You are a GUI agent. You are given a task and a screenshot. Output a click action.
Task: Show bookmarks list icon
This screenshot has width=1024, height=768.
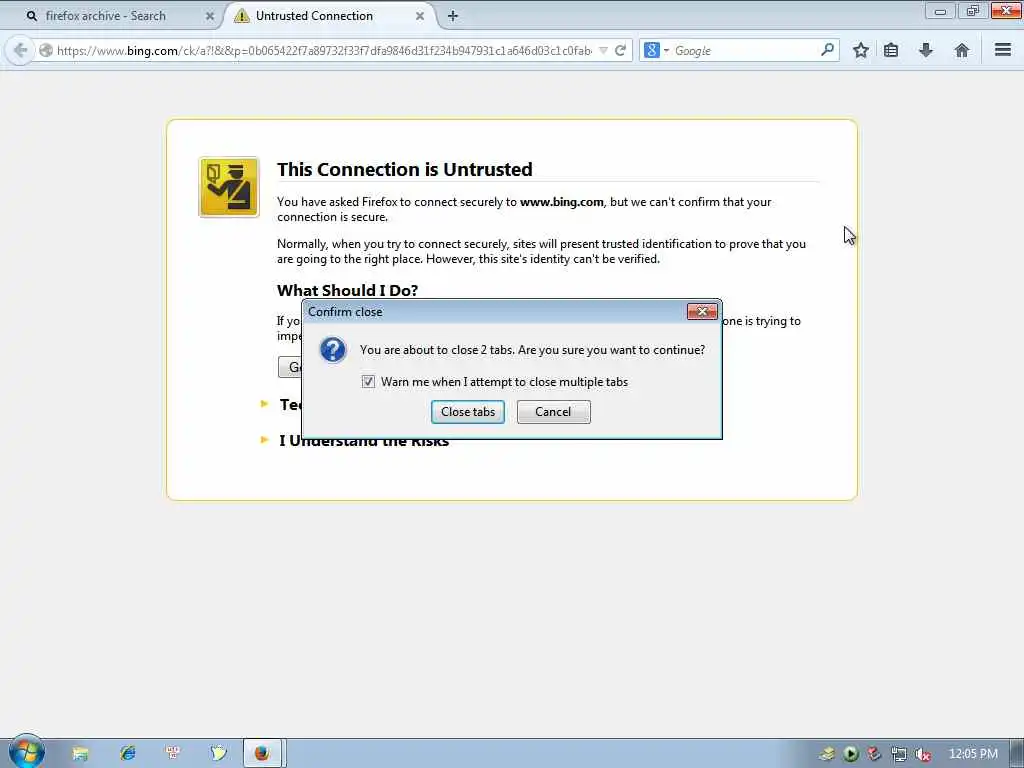pyautogui.click(x=891, y=50)
